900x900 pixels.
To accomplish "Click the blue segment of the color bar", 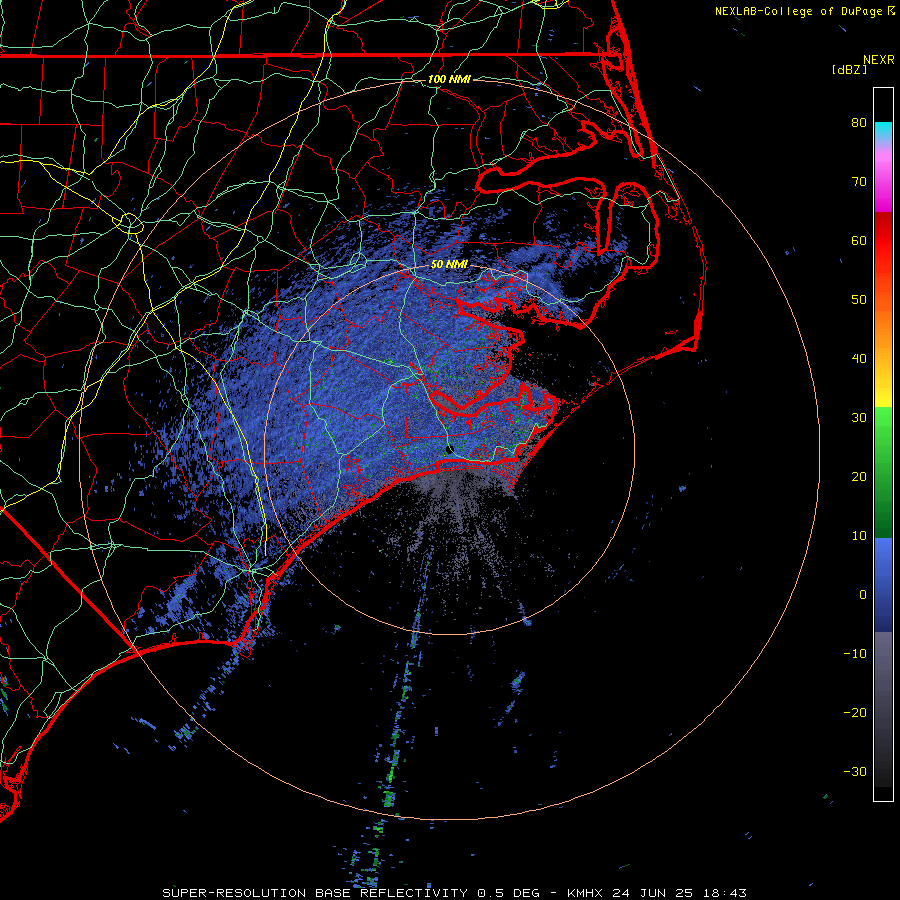I will point(883,585).
